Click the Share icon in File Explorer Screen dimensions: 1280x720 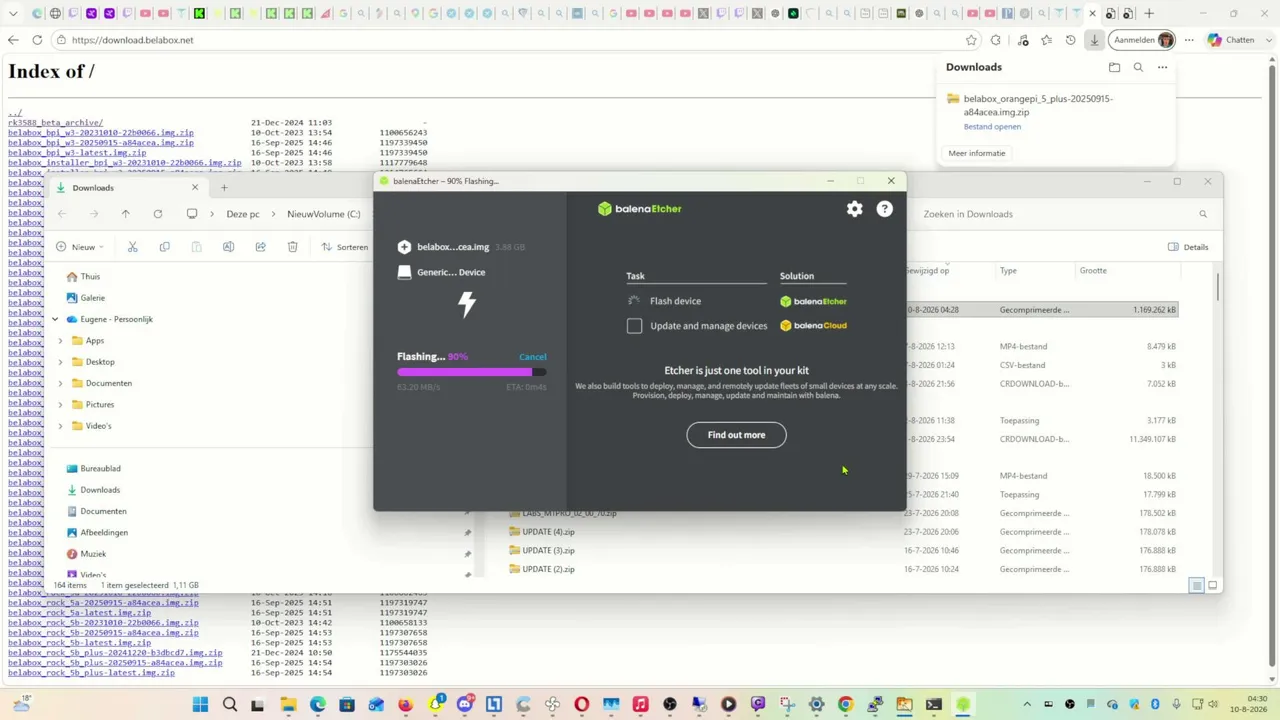coord(260,247)
